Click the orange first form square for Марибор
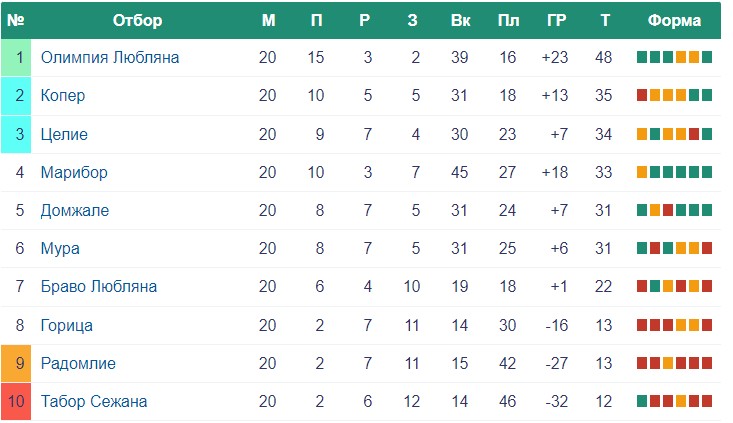 (642, 172)
